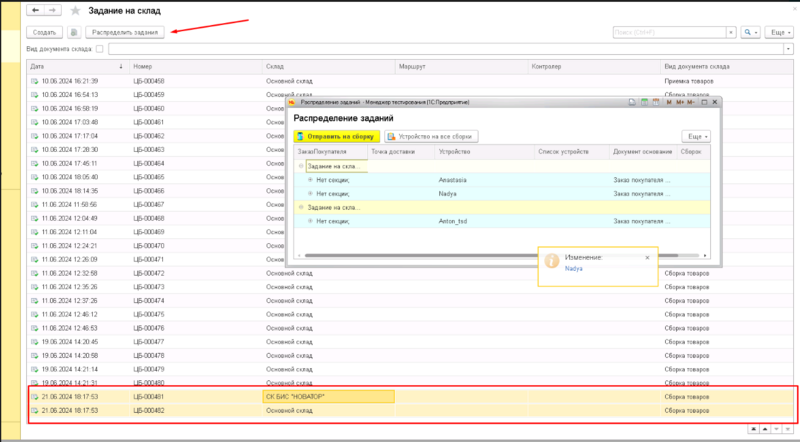This screenshot has height=442, width=800.
Task: Jump to list start arrow button
Action: tap(754, 429)
